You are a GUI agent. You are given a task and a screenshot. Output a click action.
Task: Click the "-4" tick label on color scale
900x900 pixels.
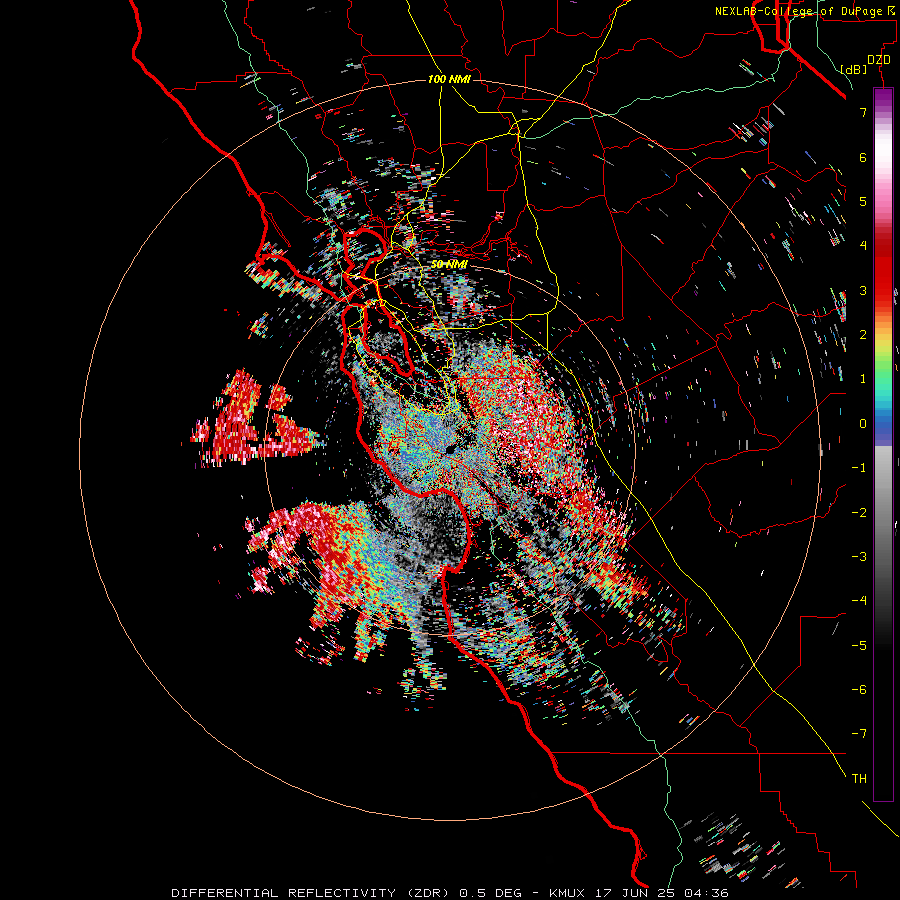coord(859,601)
